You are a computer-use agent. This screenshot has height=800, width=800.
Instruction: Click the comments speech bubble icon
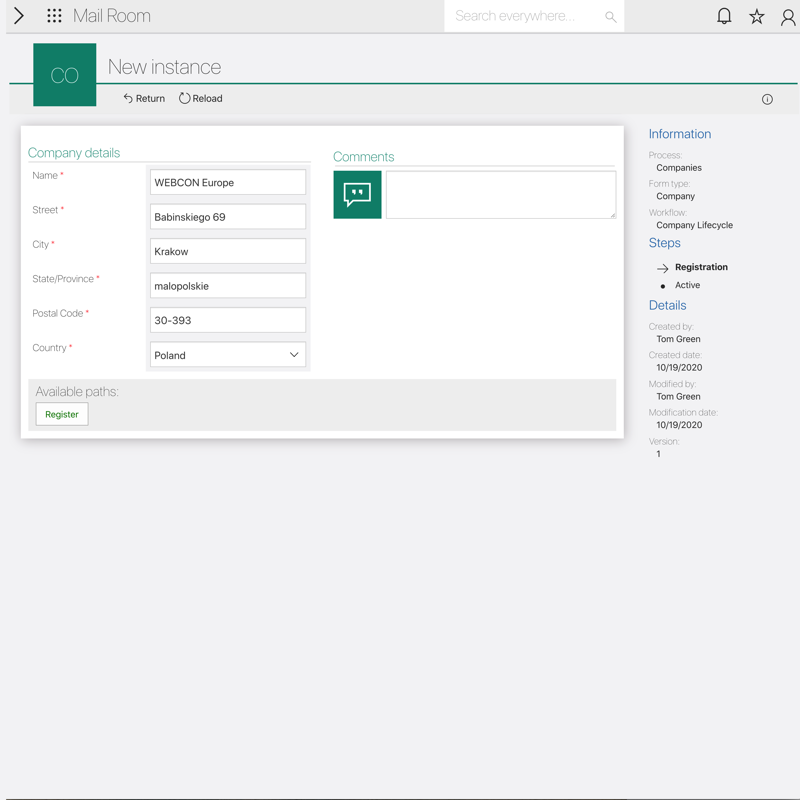click(x=357, y=194)
